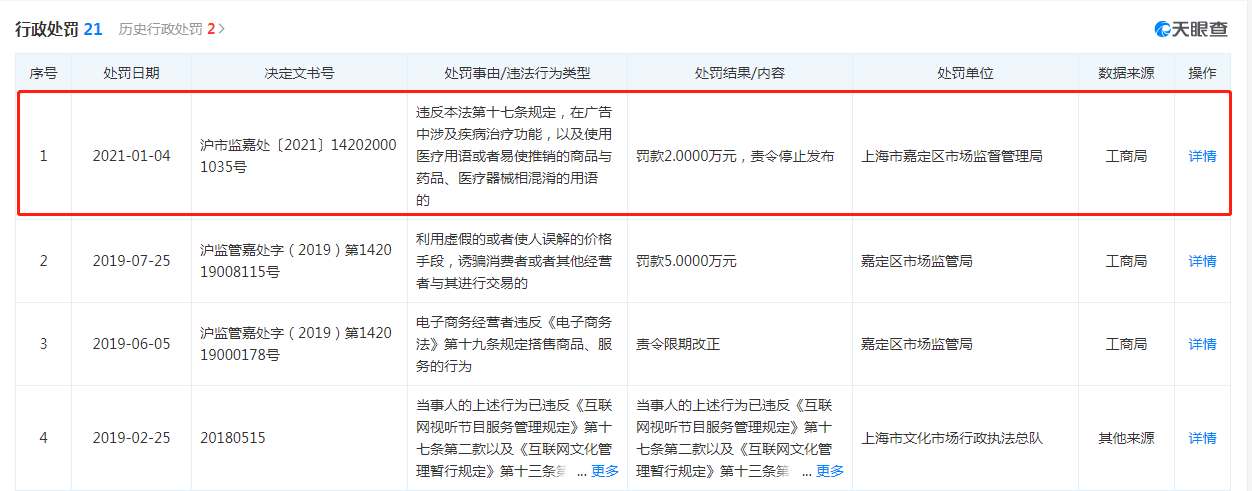Click the 处罚结果/内容 column header
This screenshot has width=1252, height=491.
click(740, 74)
